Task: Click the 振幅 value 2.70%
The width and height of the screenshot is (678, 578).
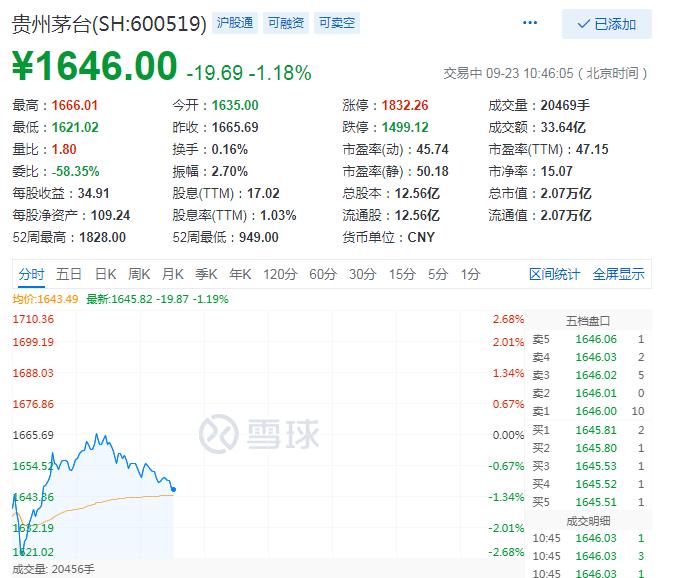Action: click(230, 171)
